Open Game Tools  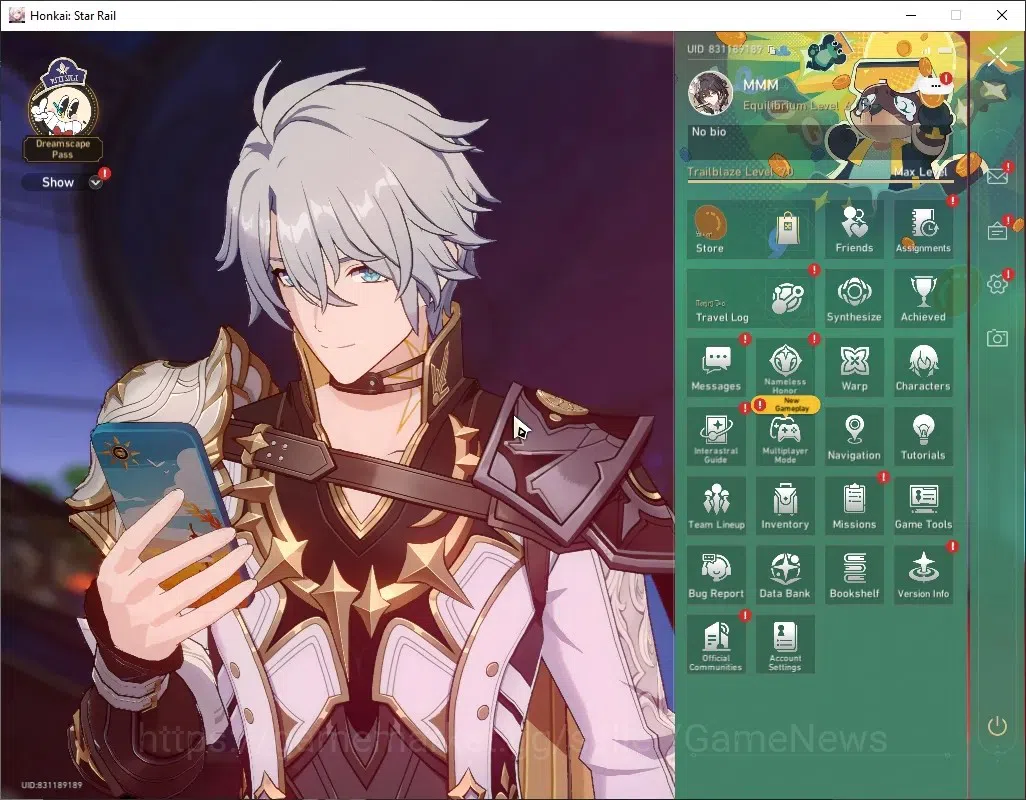pos(923,506)
